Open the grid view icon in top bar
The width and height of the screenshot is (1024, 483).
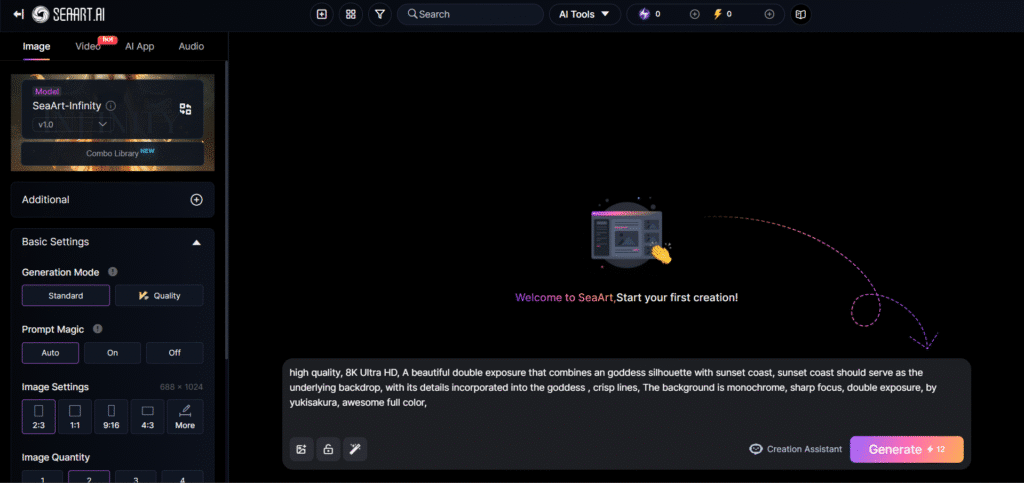click(x=350, y=14)
